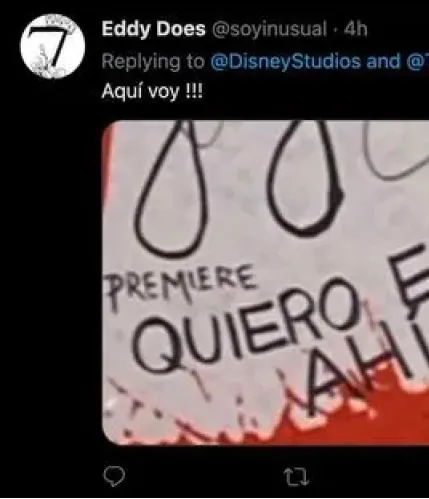This screenshot has width=429, height=499.
Task: Click the tweet text "Aquí voy !!!"
Action: pyautogui.click(x=152, y=91)
